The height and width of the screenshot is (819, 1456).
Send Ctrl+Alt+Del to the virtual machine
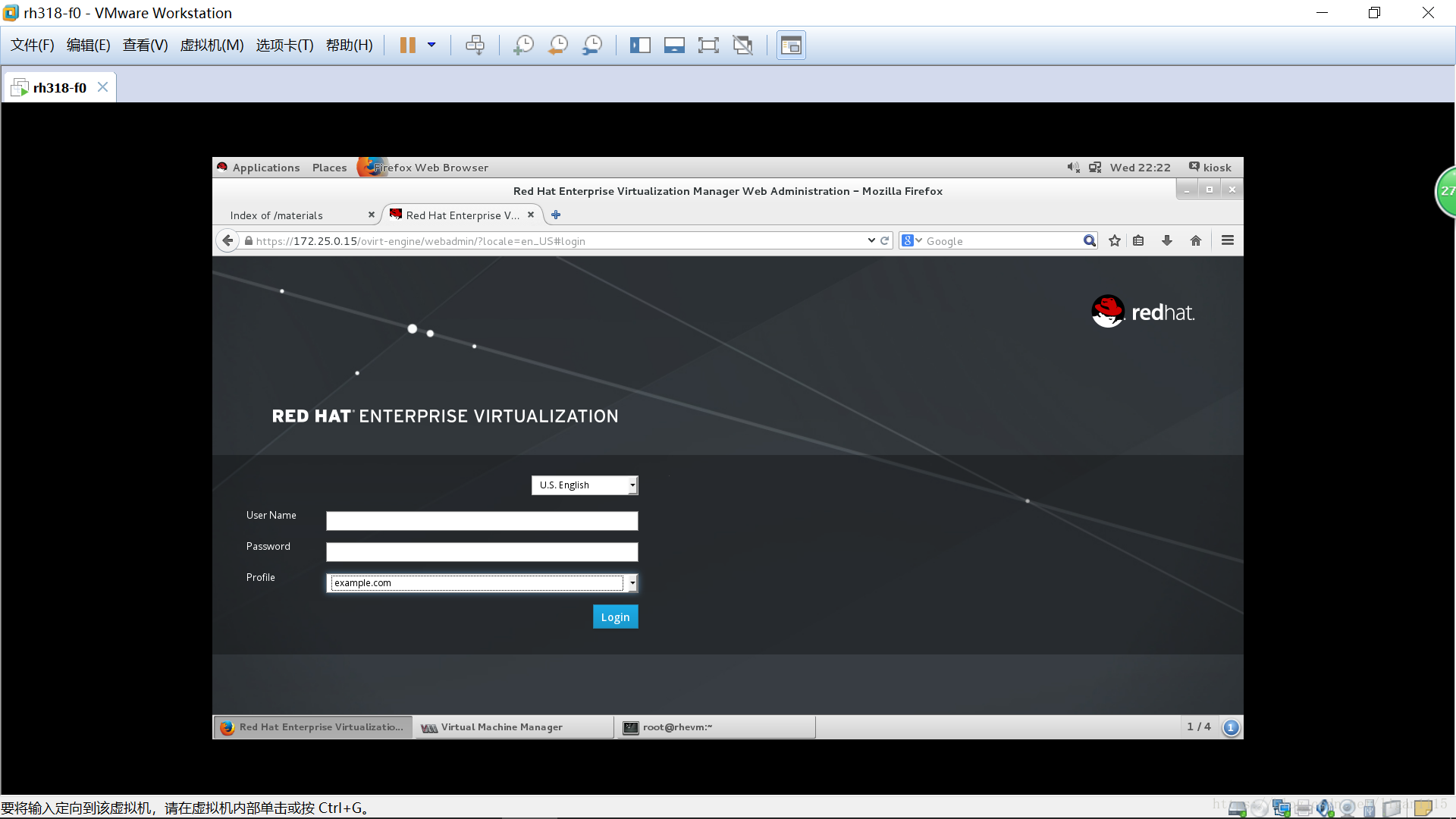(x=475, y=45)
